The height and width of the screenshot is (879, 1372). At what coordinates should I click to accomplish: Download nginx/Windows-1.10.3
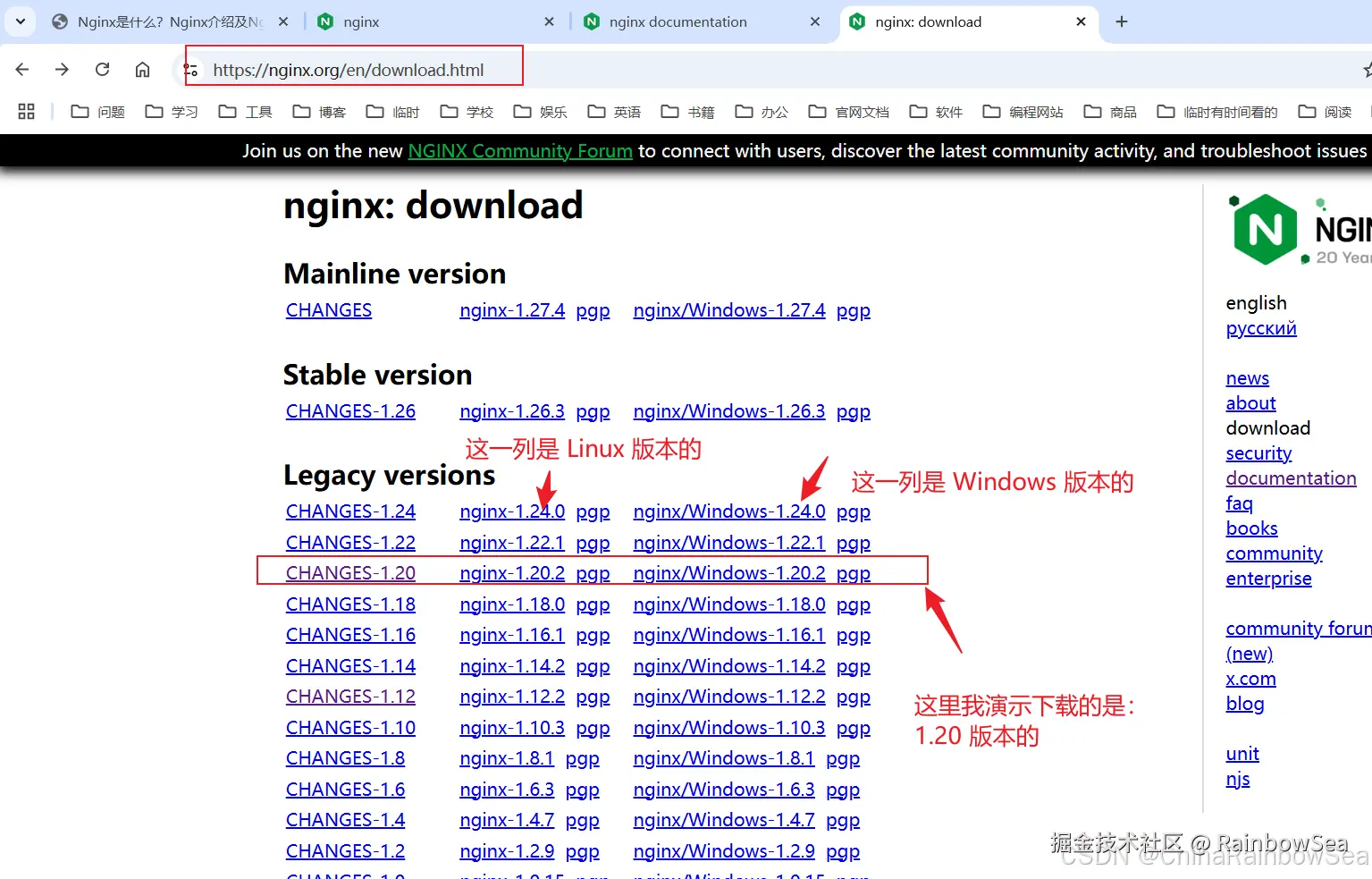(x=729, y=728)
